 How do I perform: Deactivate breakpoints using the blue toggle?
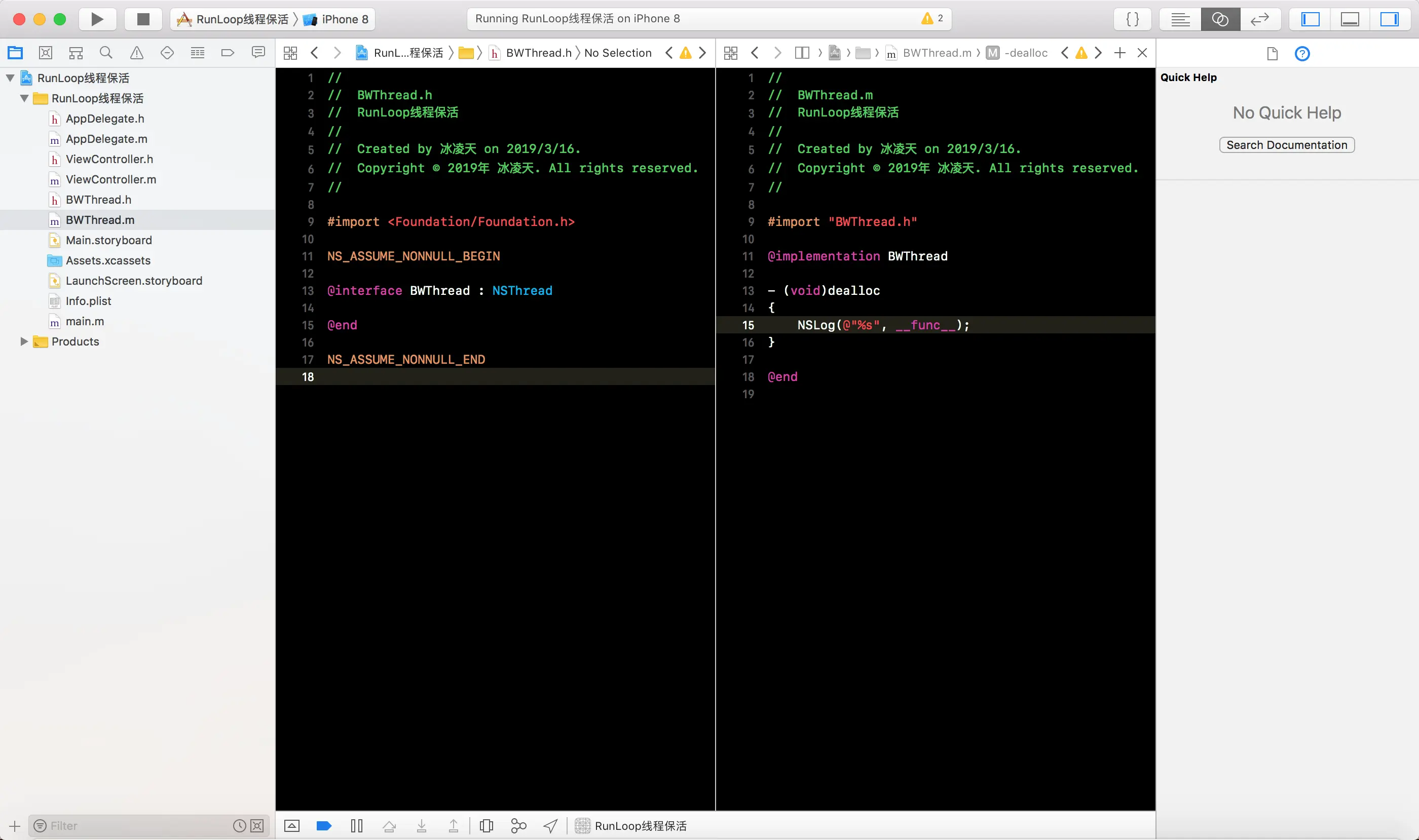[324, 826]
